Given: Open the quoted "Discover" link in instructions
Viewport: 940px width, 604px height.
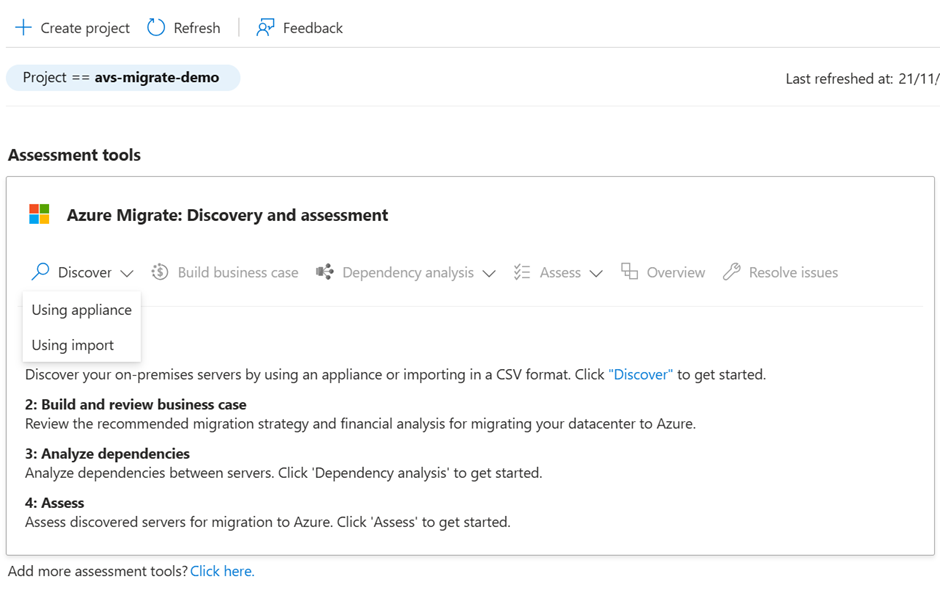Looking at the screenshot, I should [x=640, y=375].
